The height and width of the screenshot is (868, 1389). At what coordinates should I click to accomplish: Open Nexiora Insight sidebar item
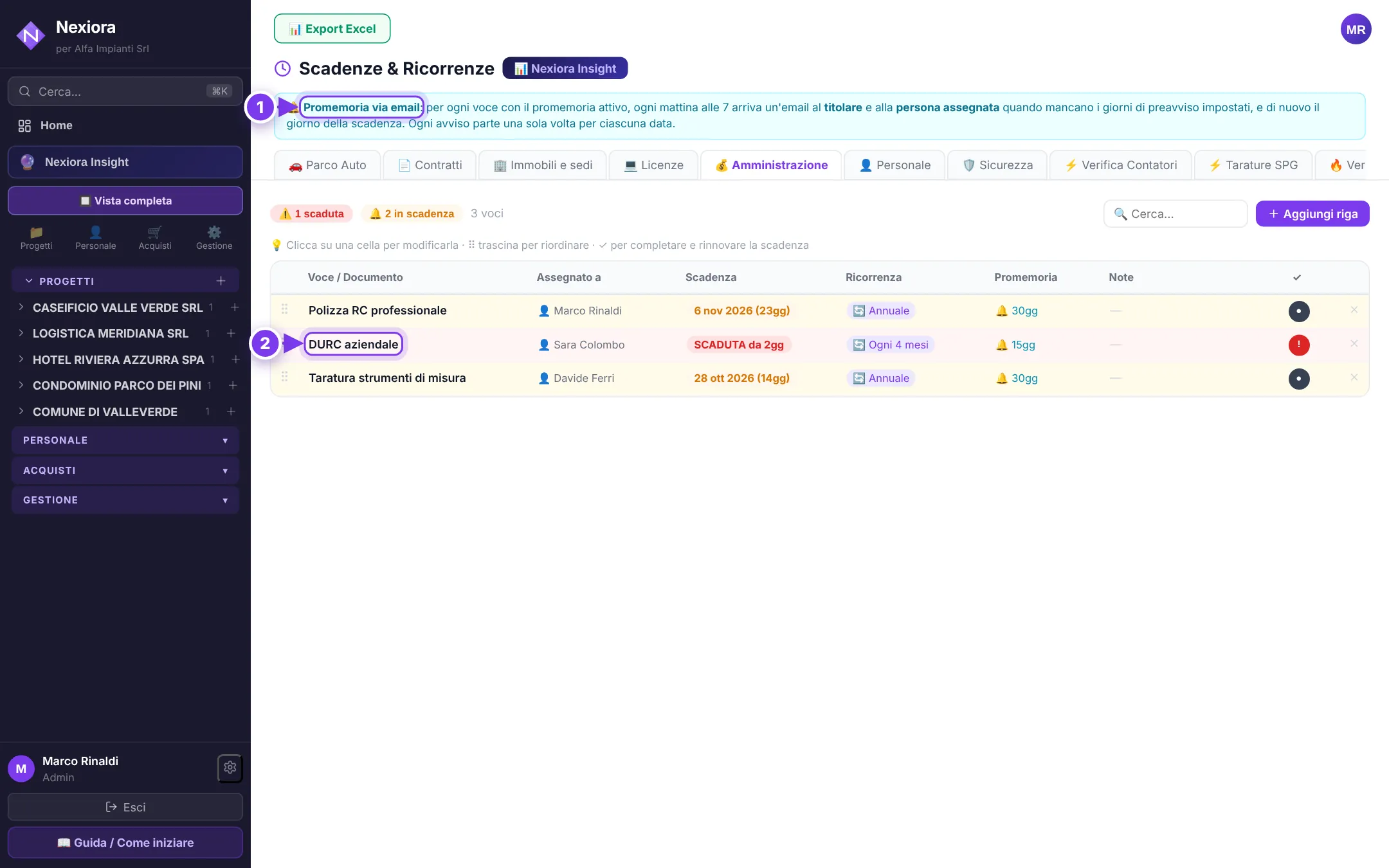click(x=125, y=162)
